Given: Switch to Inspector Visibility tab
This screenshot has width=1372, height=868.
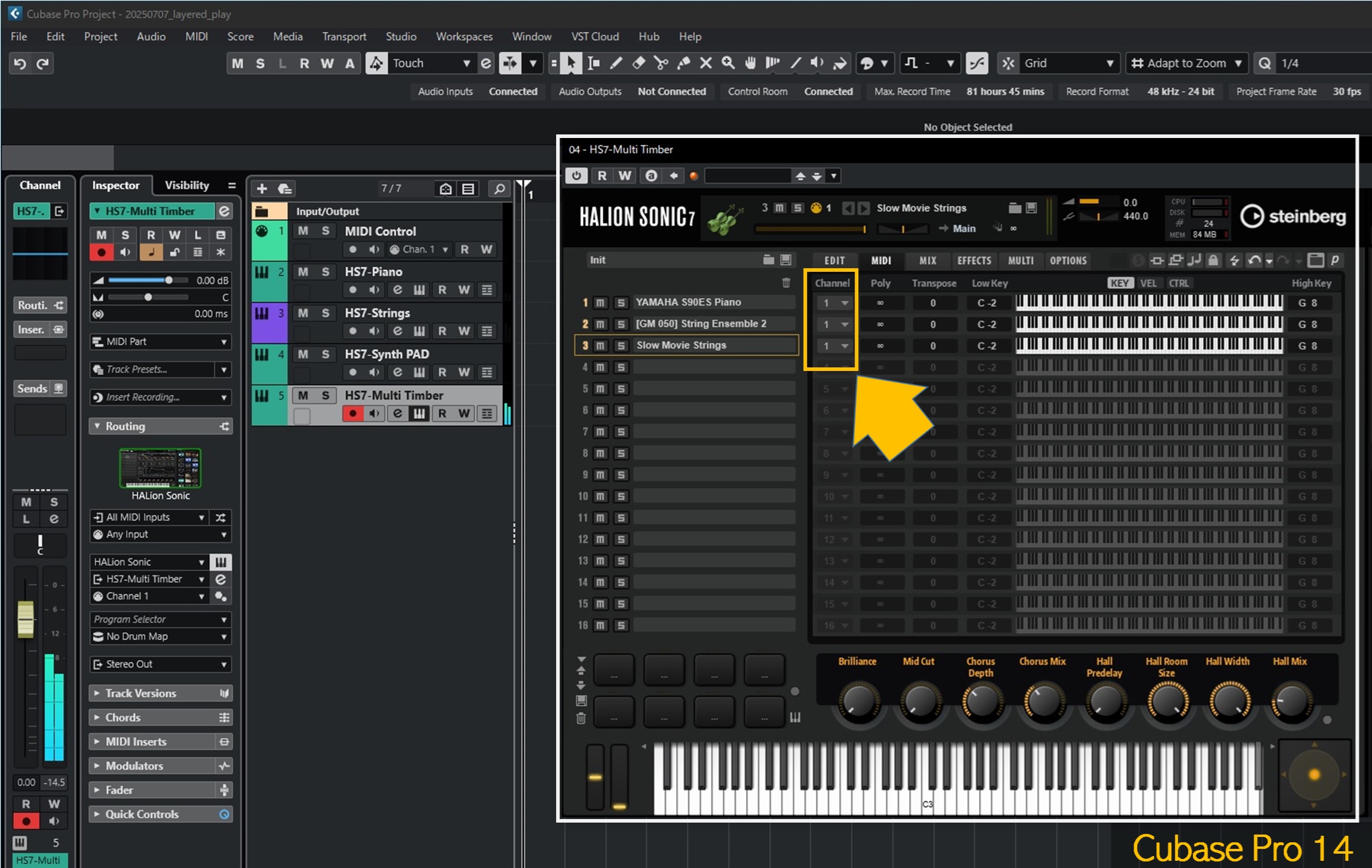Looking at the screenshot, I should pyautogui.click(x=187, y=186).
